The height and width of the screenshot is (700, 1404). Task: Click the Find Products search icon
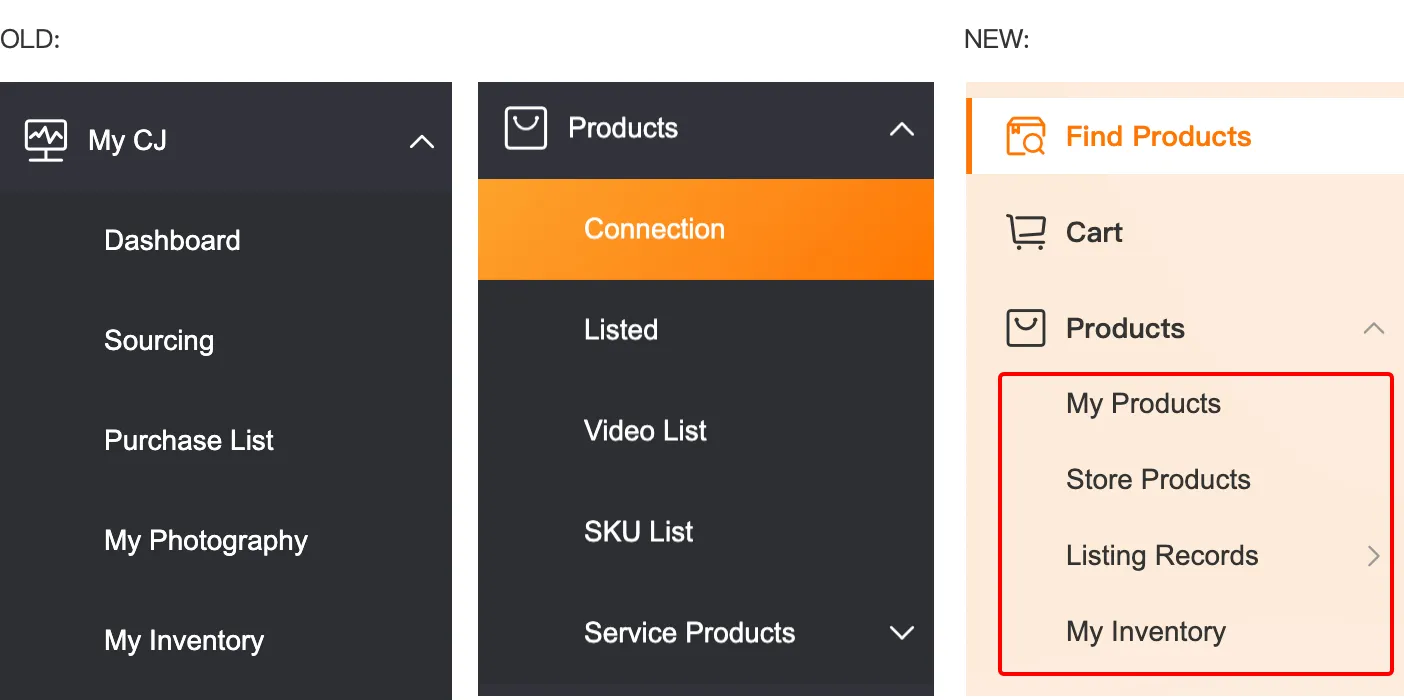click(1025, 137)
